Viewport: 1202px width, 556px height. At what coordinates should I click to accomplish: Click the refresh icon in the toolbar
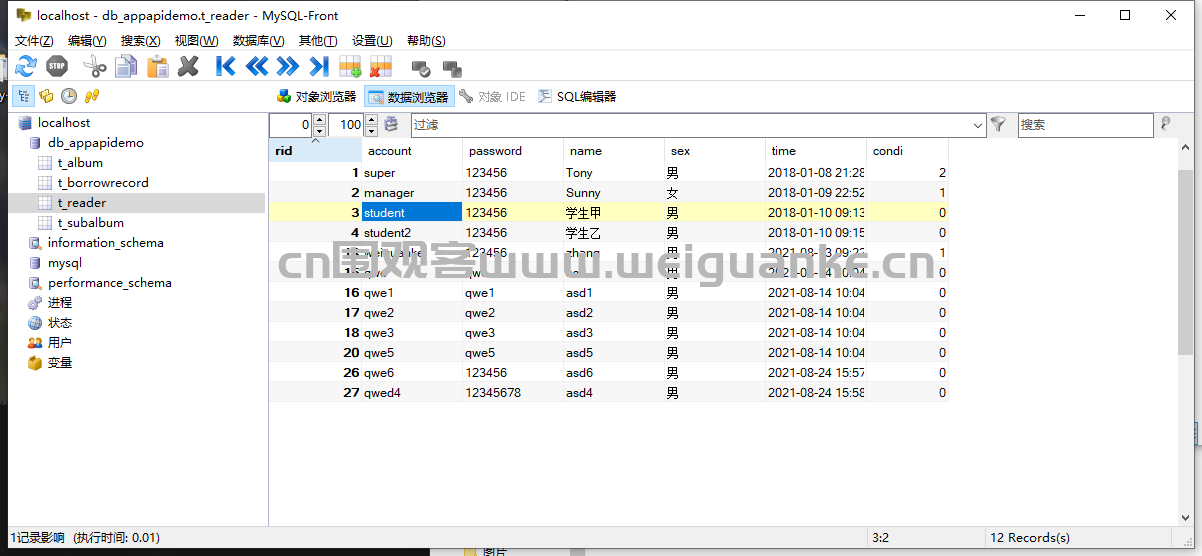[26, 67]
